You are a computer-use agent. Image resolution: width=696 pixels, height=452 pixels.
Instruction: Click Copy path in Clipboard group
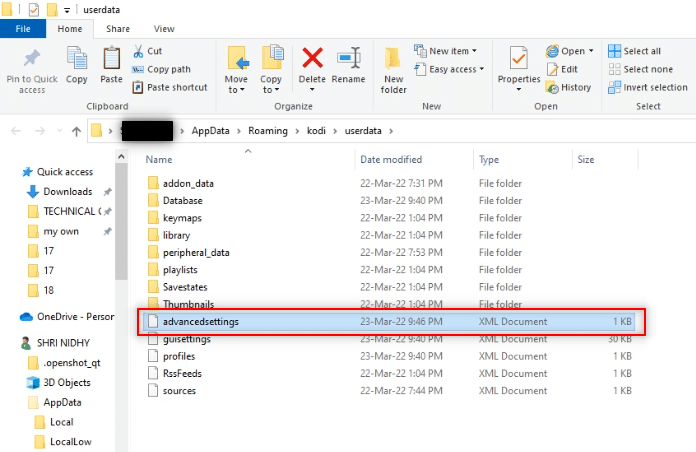162,69
